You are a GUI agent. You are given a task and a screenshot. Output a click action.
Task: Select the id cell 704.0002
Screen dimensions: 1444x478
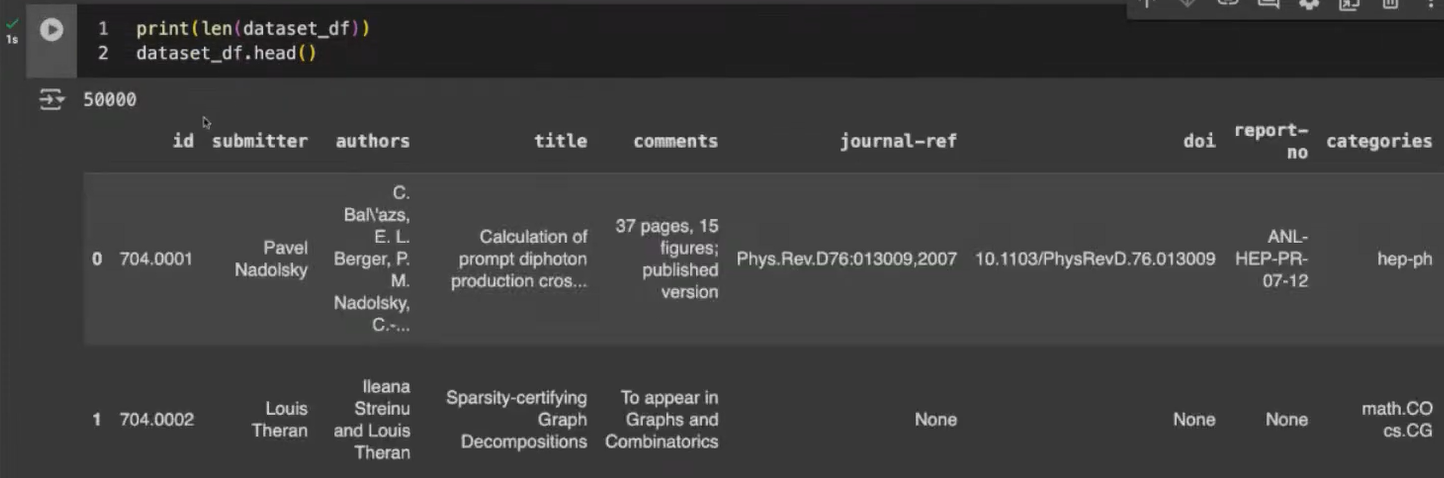(x=156, y=420)
